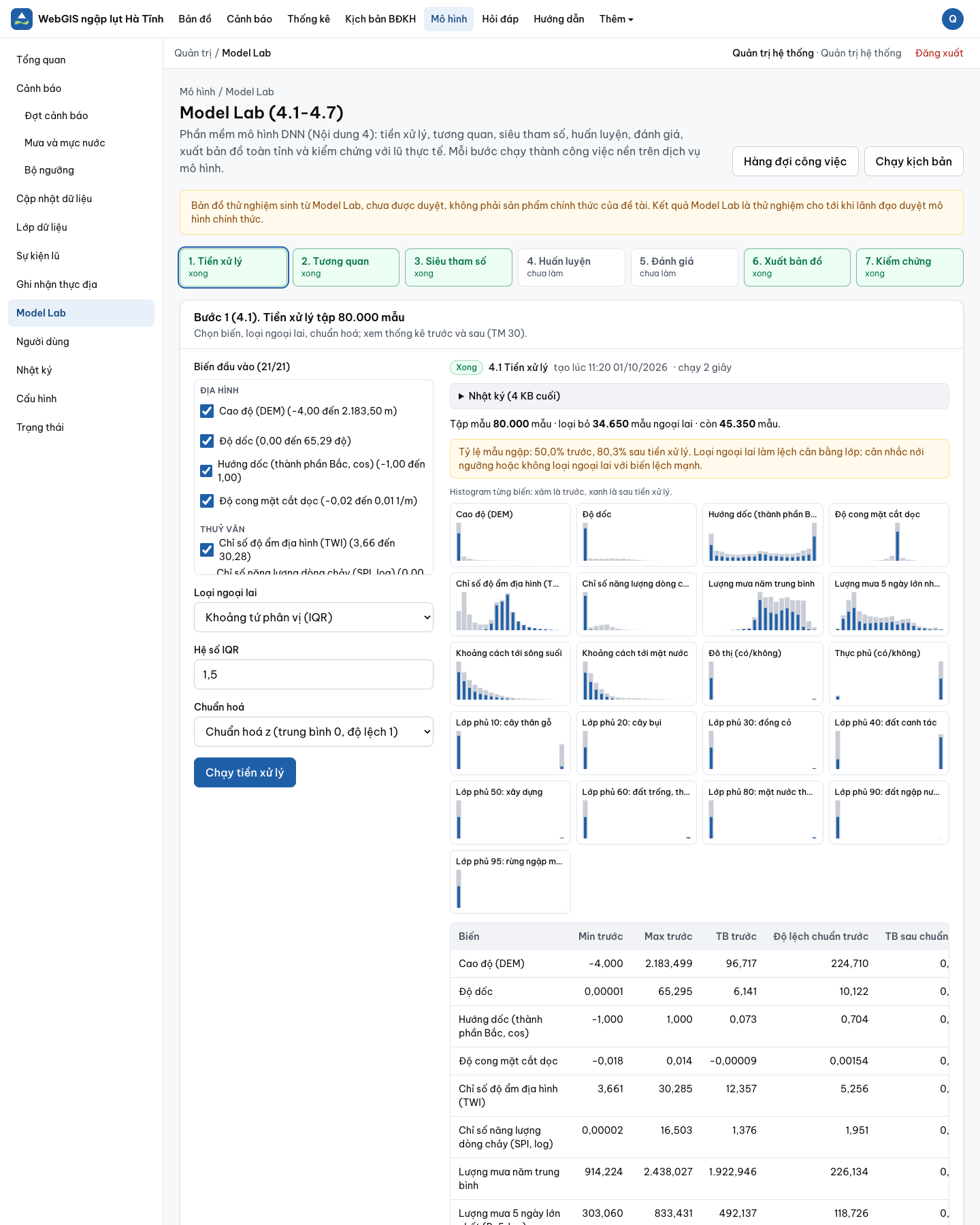
Task: Open Sự kiện lũ in sidebar
Action: click(81, 256)
